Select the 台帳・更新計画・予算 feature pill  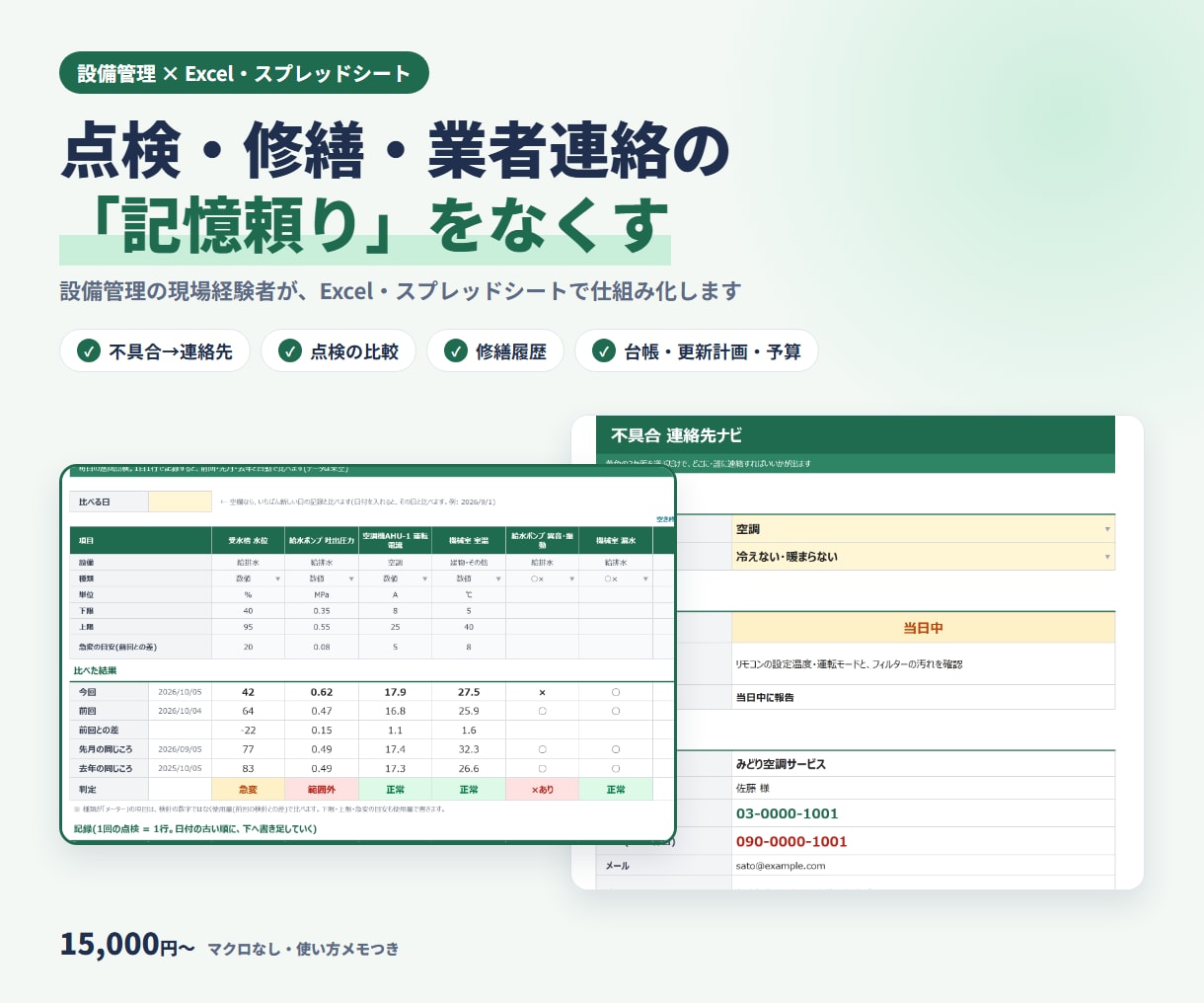click(x=697, y=350)
